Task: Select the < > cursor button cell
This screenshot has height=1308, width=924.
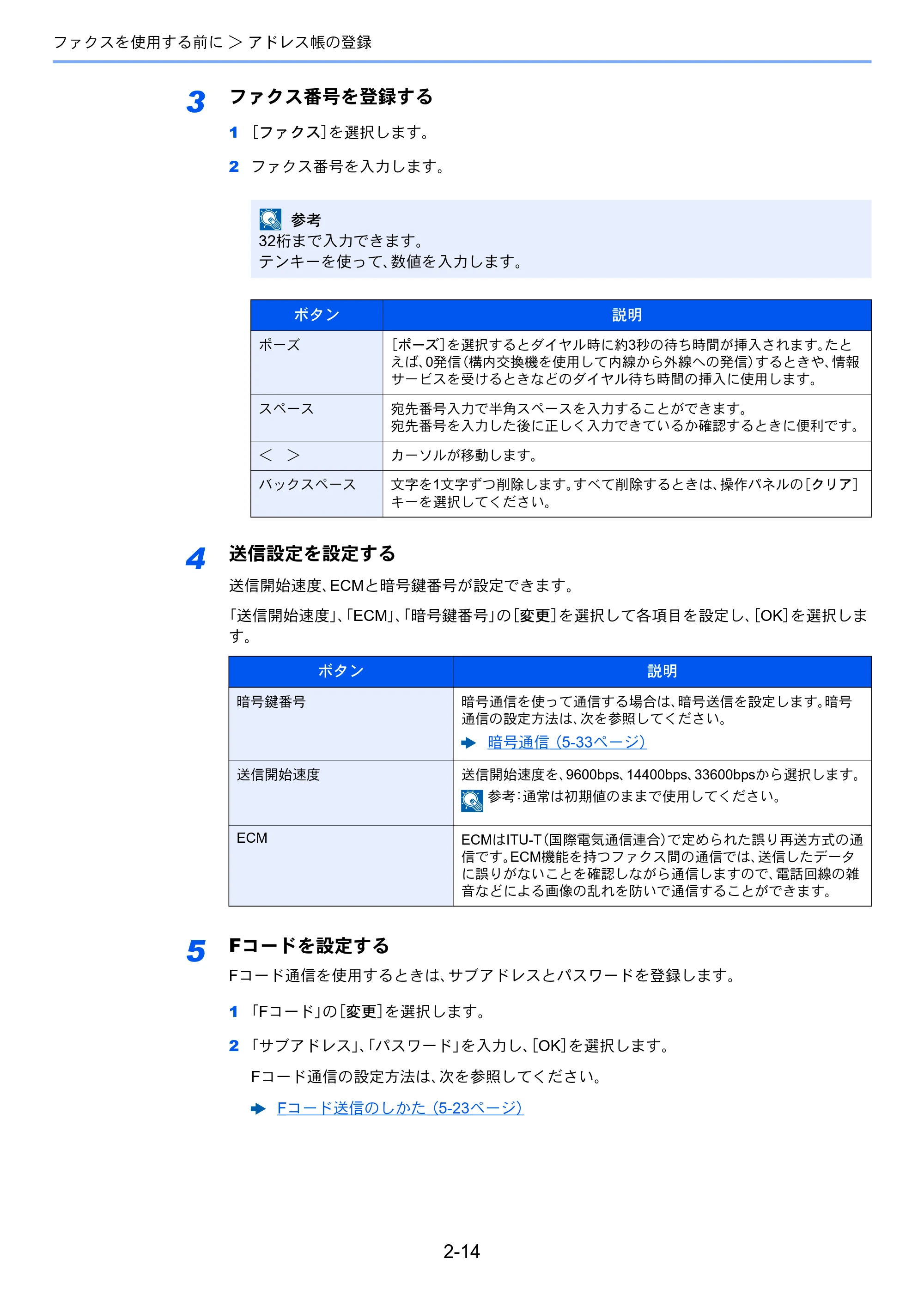Action: [317, 456]
